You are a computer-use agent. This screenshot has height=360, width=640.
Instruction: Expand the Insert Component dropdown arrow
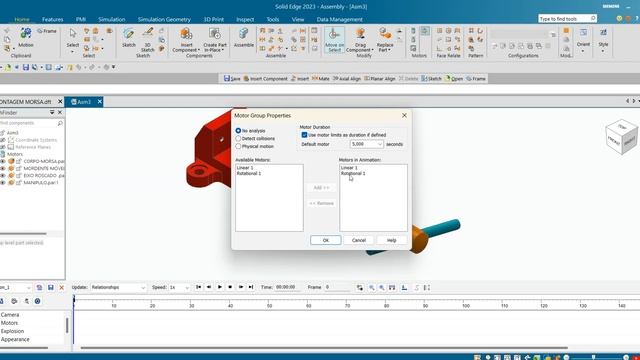coord(199,50)
